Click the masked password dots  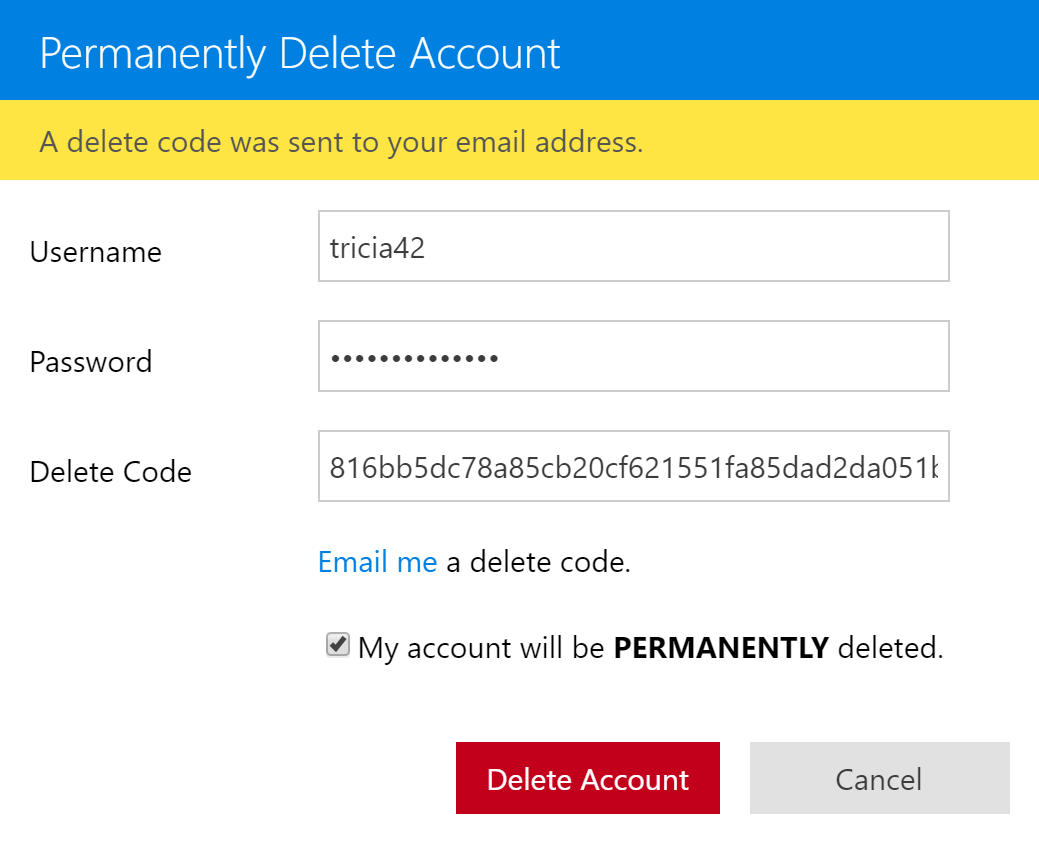[415, 358]
